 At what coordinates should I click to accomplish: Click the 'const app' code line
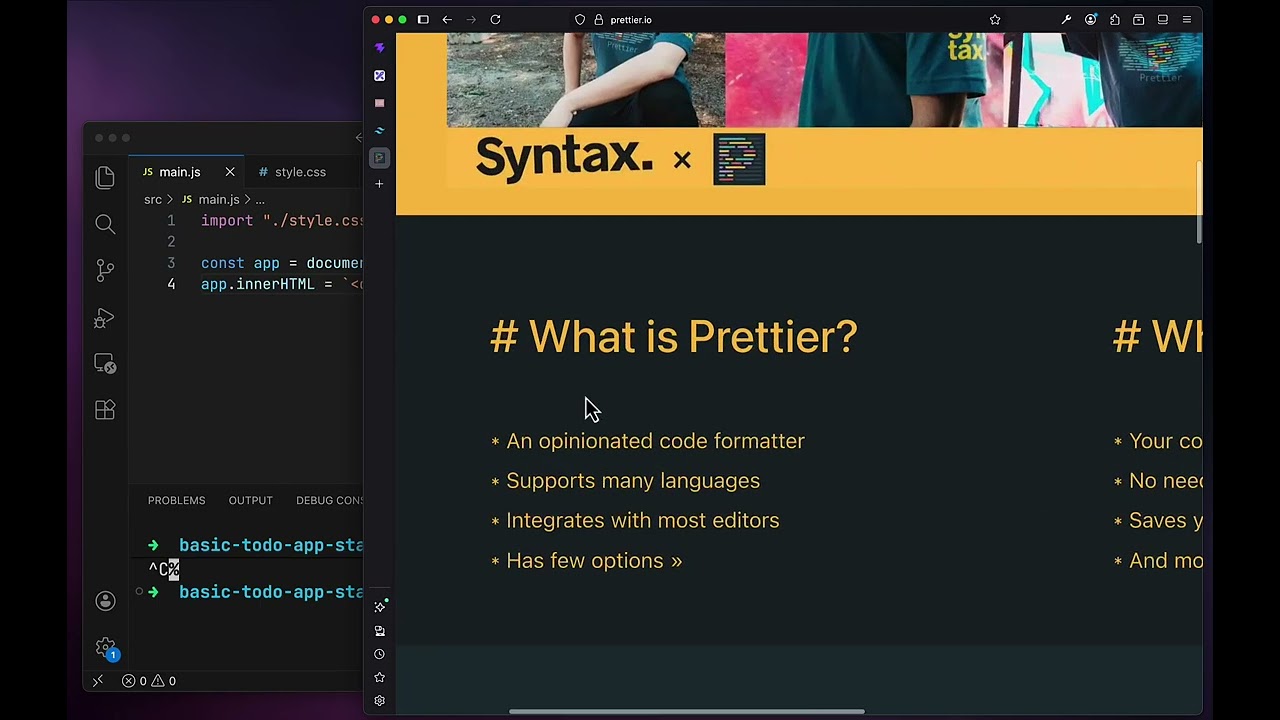pos(282,263)
